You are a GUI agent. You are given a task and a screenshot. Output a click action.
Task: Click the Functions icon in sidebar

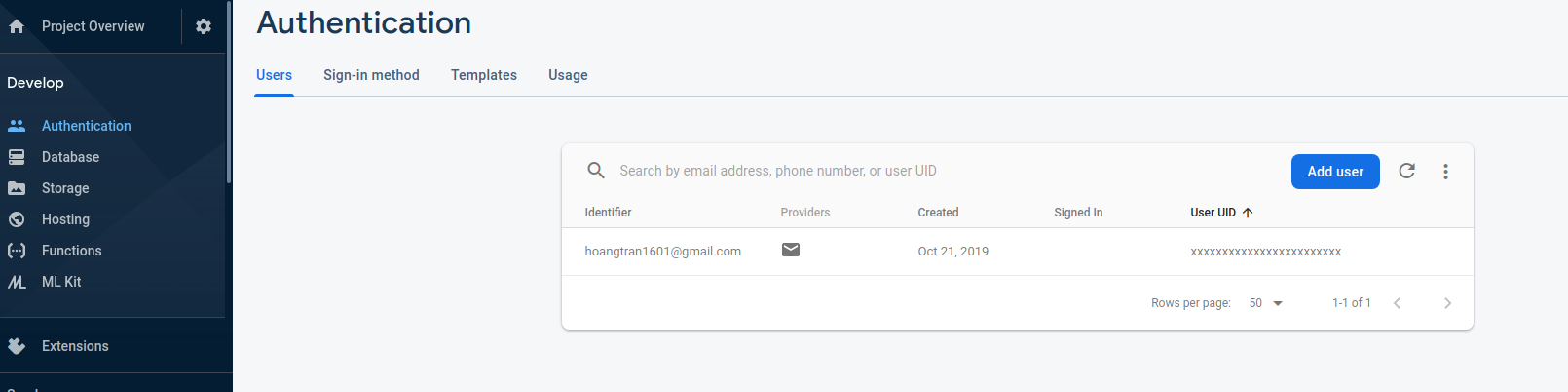tap(17, 251)
